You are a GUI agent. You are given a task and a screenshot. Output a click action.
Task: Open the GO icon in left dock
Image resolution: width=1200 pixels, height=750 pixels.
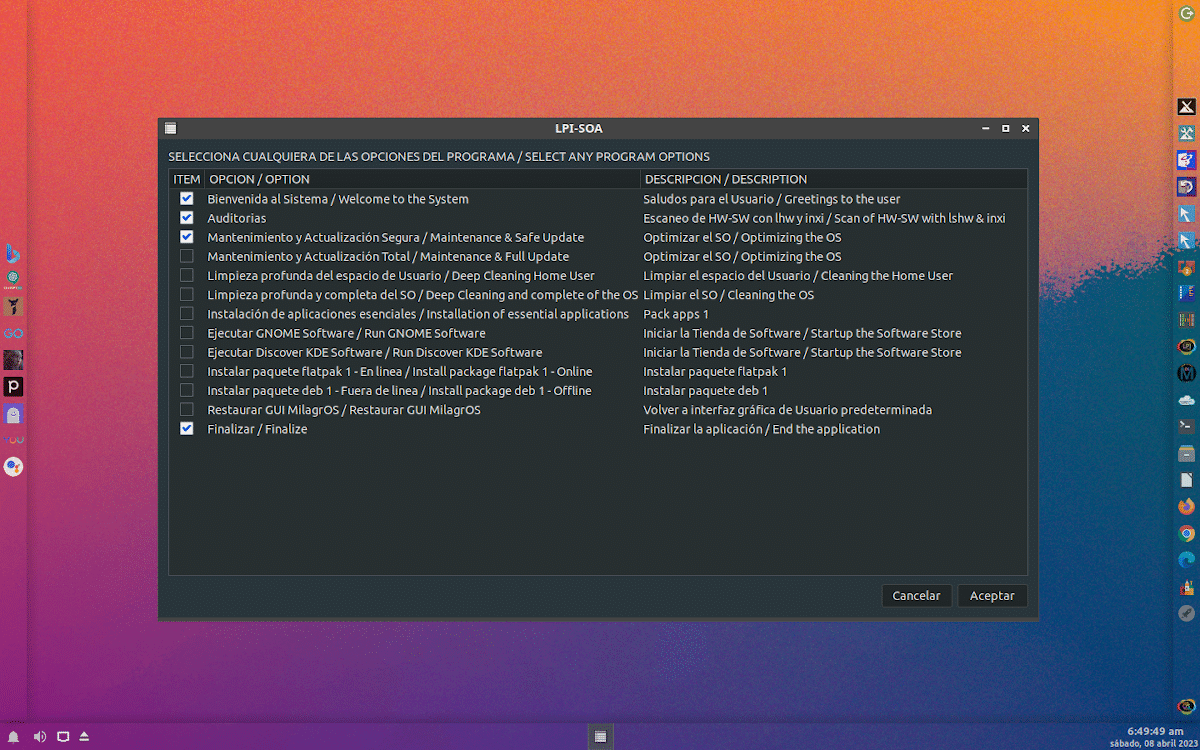[13, 333]
